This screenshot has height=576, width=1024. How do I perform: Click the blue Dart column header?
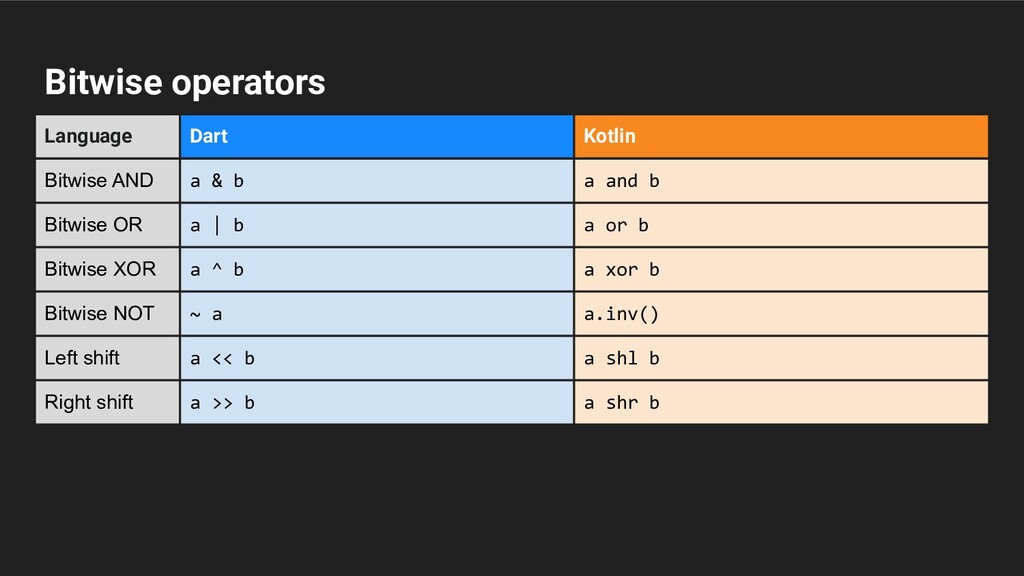click(376, 136)
